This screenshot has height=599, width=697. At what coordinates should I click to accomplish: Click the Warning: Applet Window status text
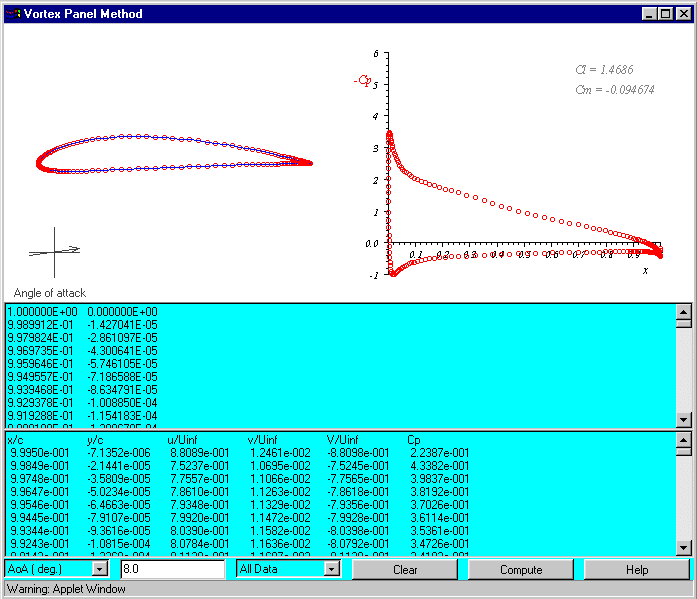tap(66, 589)
